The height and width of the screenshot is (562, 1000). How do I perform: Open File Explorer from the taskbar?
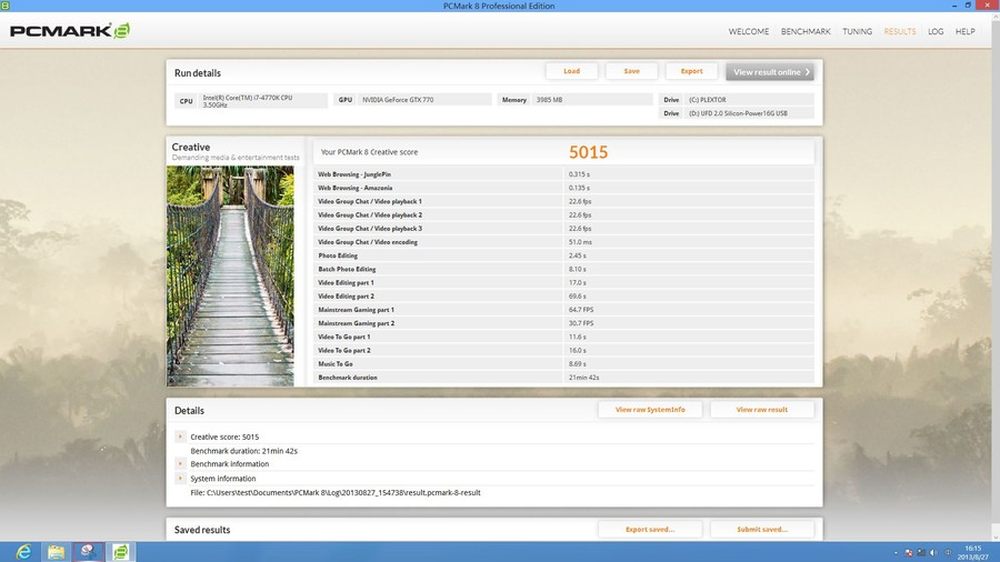point(56,552)
